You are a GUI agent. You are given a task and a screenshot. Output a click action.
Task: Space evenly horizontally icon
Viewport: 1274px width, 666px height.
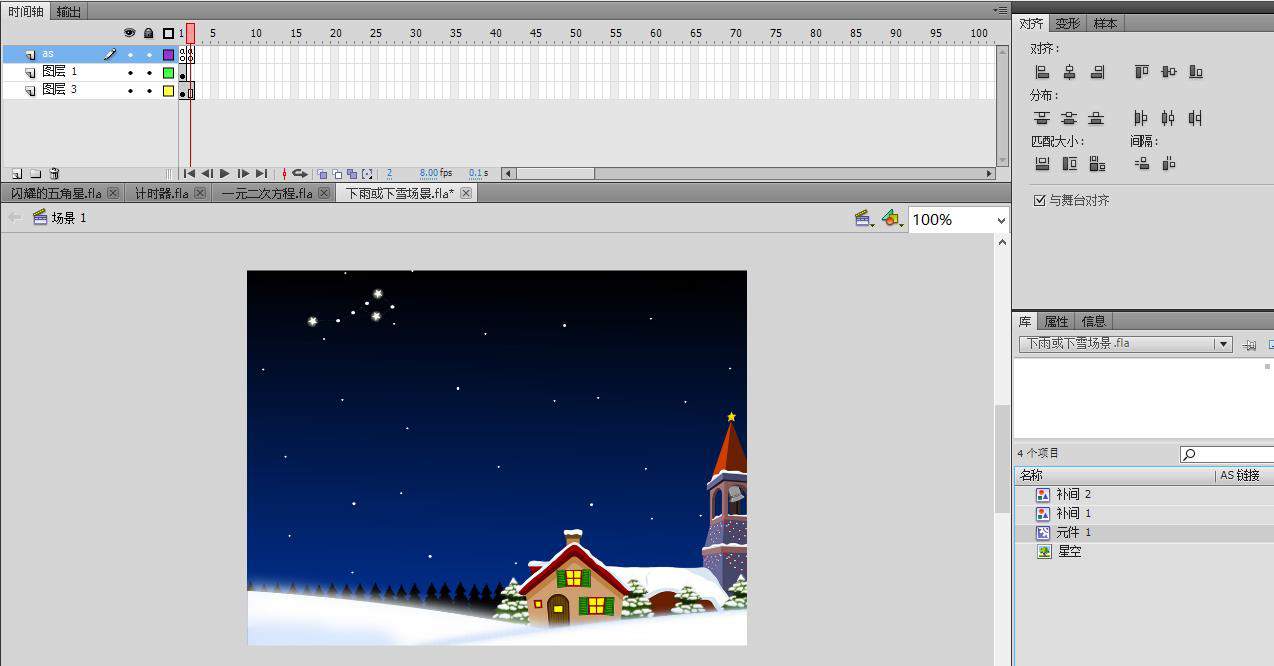pyautogui.click(x=1168, y=164)
